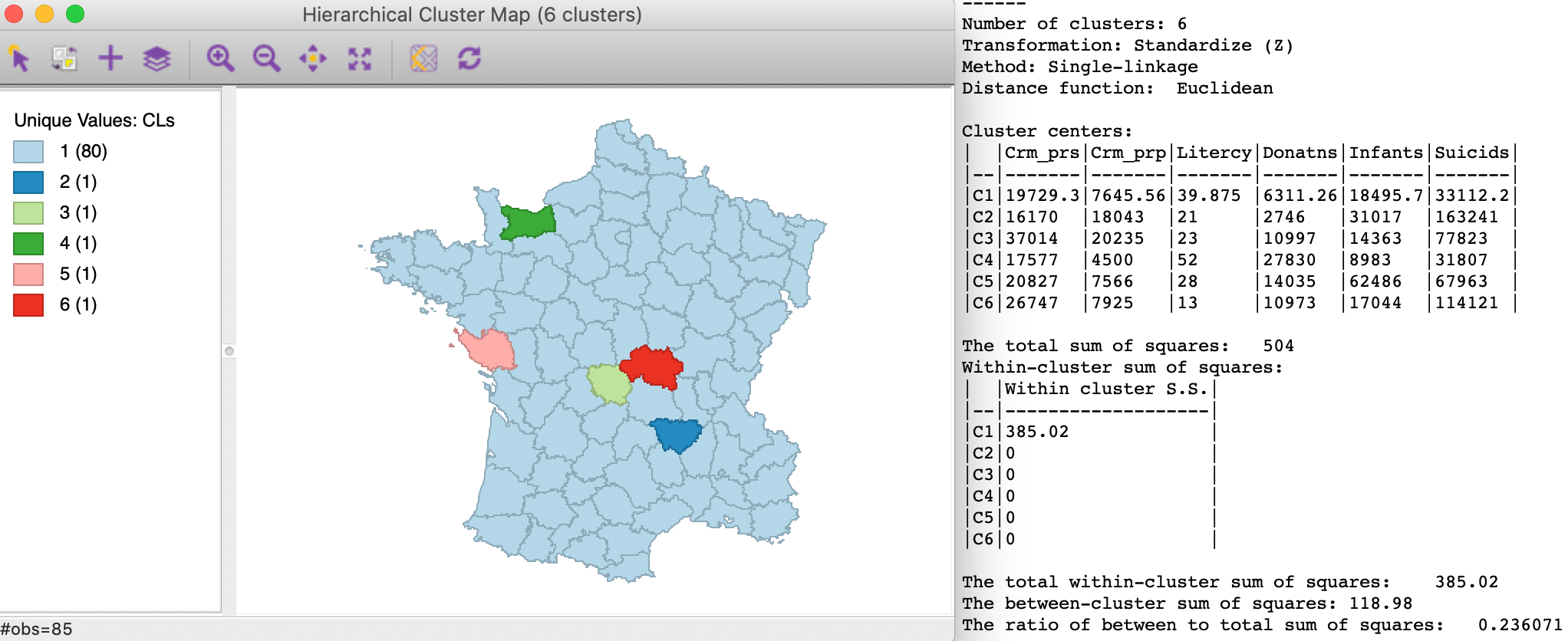Click the add layer plus icon
The height and width of the screenshot is (641, 1568).
coord(110,58)
